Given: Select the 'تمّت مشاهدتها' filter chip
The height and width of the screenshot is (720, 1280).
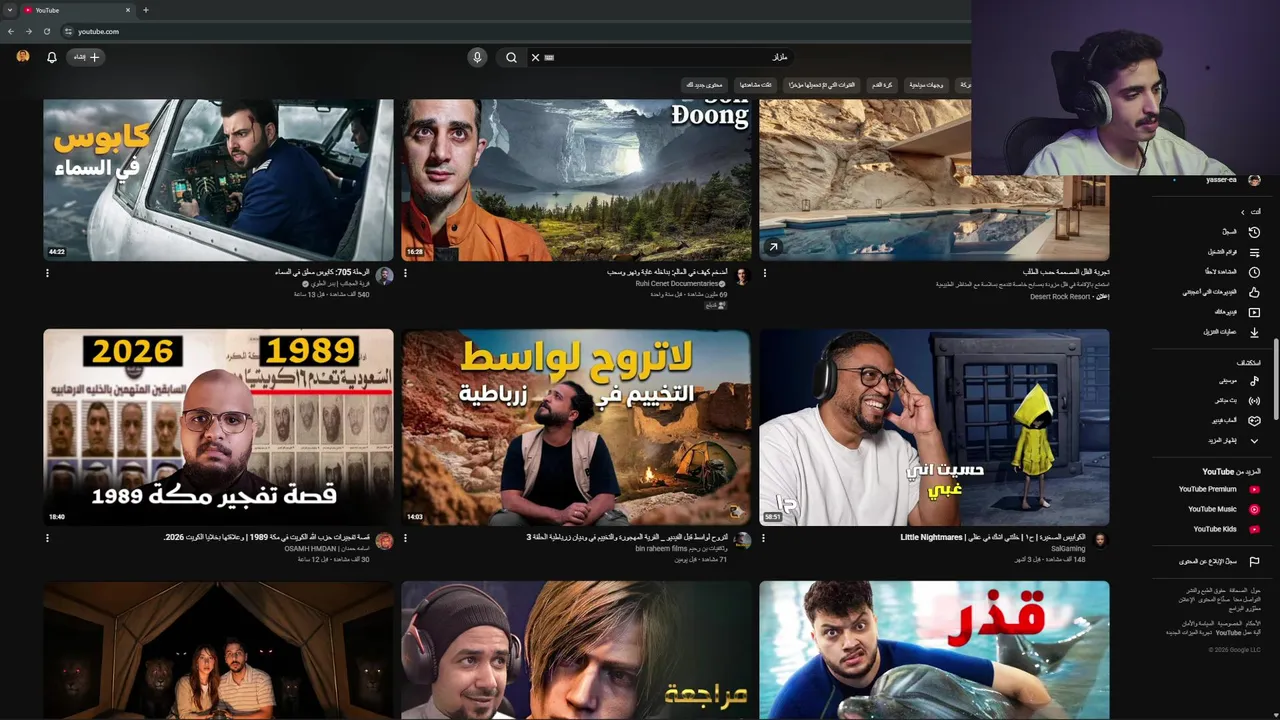Looking at the screenshot, I should click(755, 85).
